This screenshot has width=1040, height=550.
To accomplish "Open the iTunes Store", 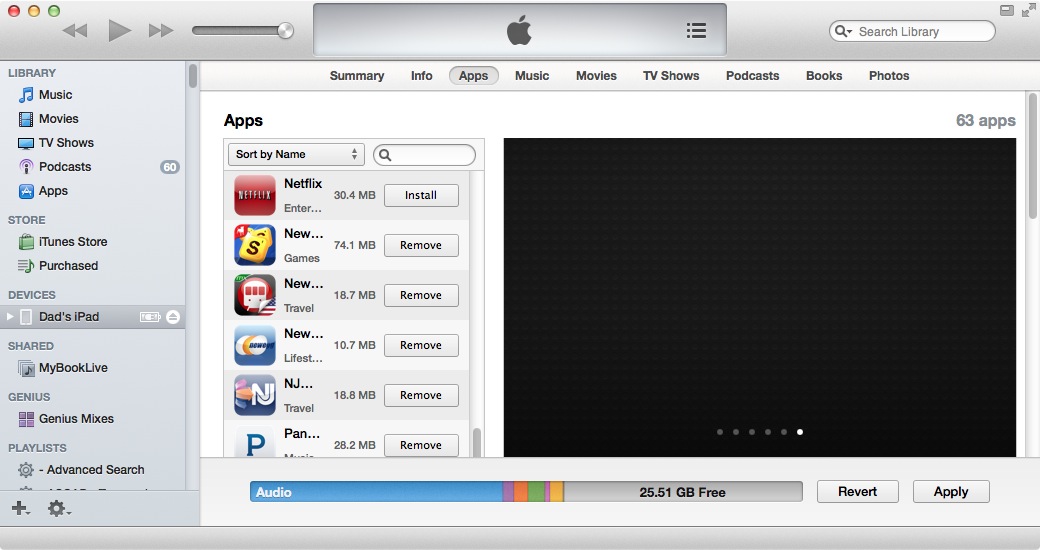I will [x=72, y=241].
